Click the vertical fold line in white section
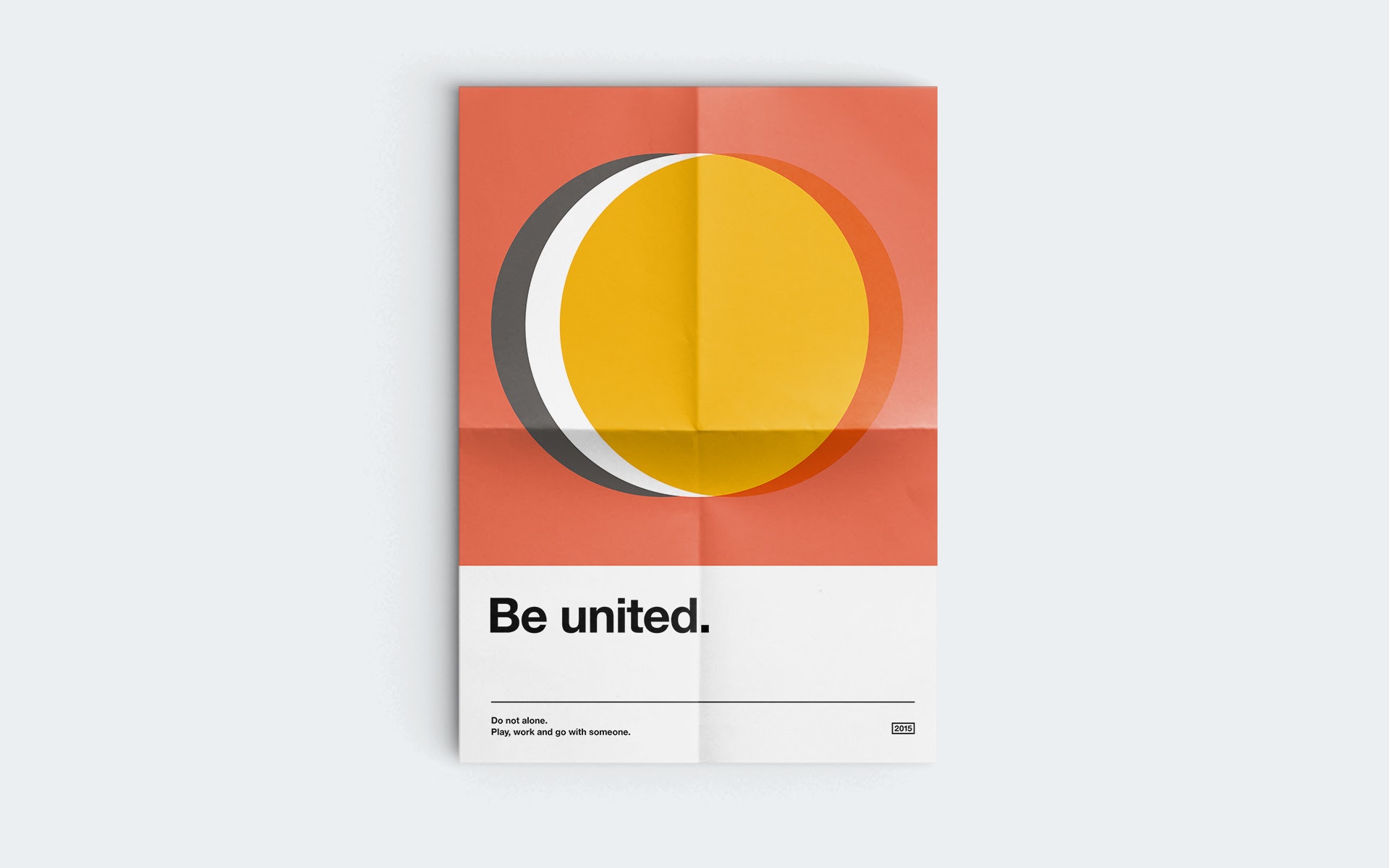This screenshot has width=1389, height=868. pos(700,664)
